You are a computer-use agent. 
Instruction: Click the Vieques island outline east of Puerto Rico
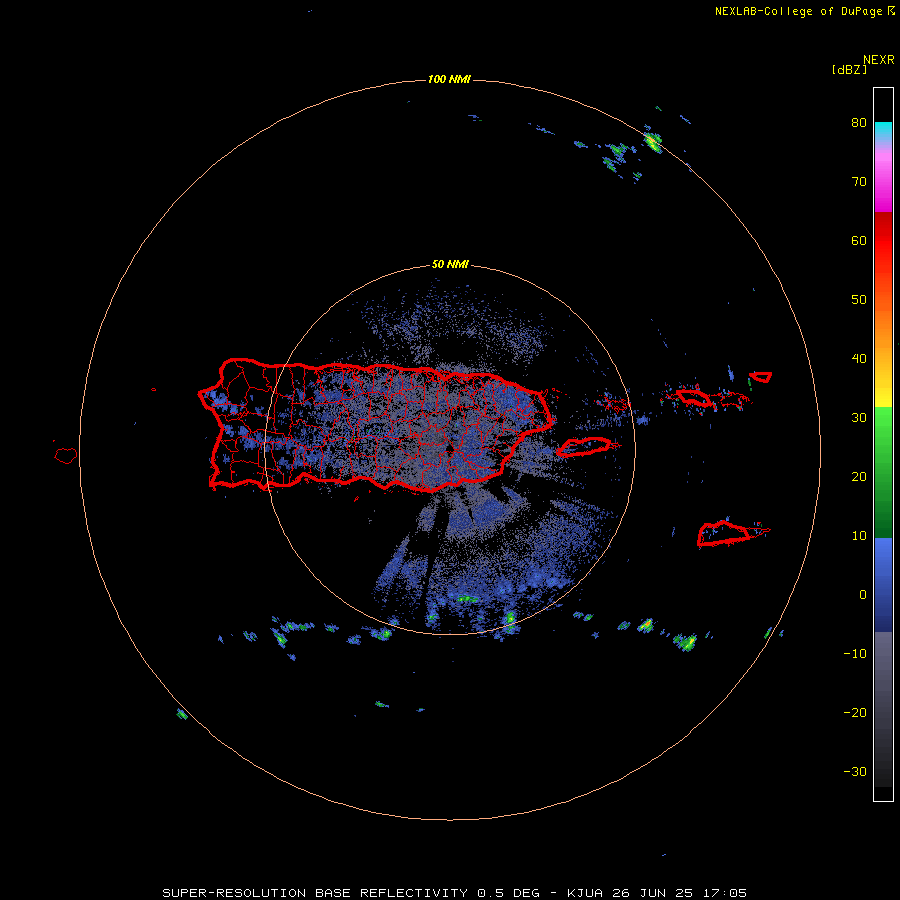point(584,447)
